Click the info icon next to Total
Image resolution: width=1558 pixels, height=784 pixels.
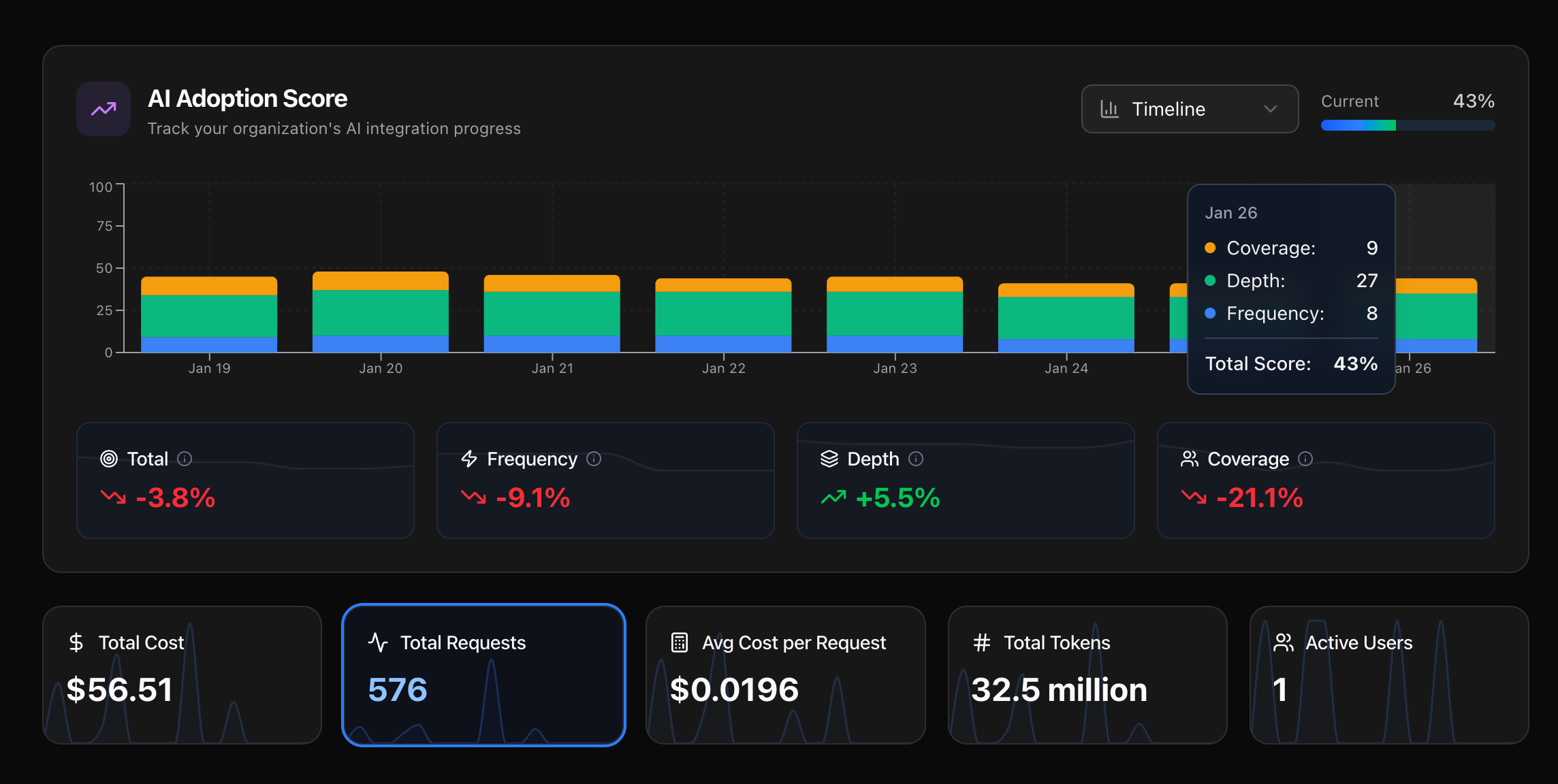point(185,459)
